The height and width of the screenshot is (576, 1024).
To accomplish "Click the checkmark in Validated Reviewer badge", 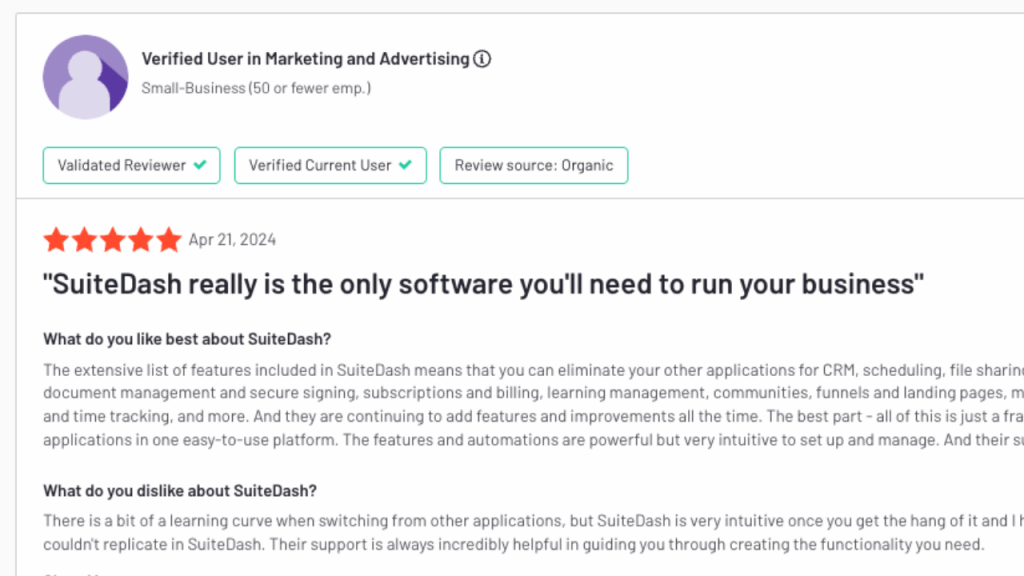I will click(x=200, y=165).
